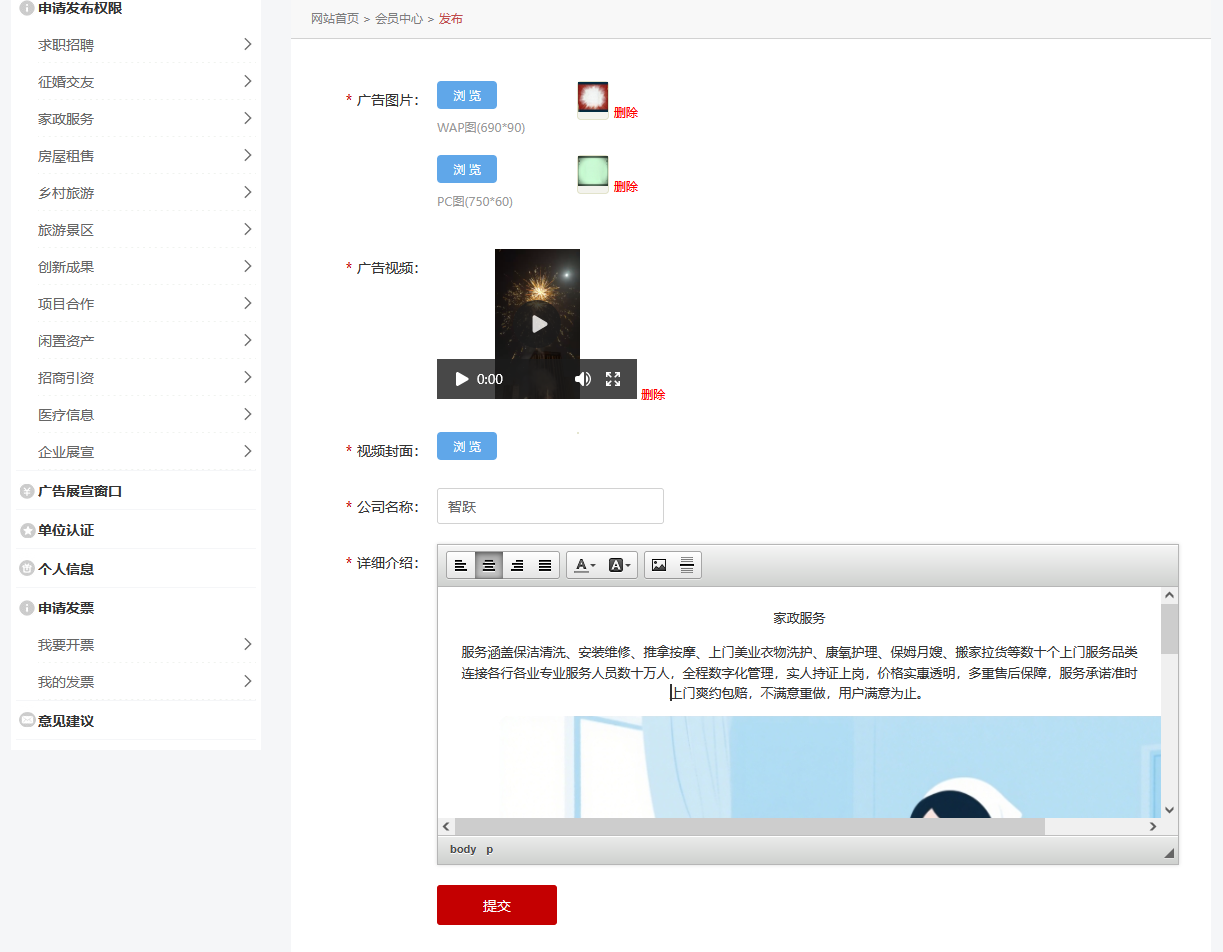Image resolution: width=1223 pixels, height=952 pixels.
Task: Click the 提交 submit button
Action: click(x=496, y=905)
